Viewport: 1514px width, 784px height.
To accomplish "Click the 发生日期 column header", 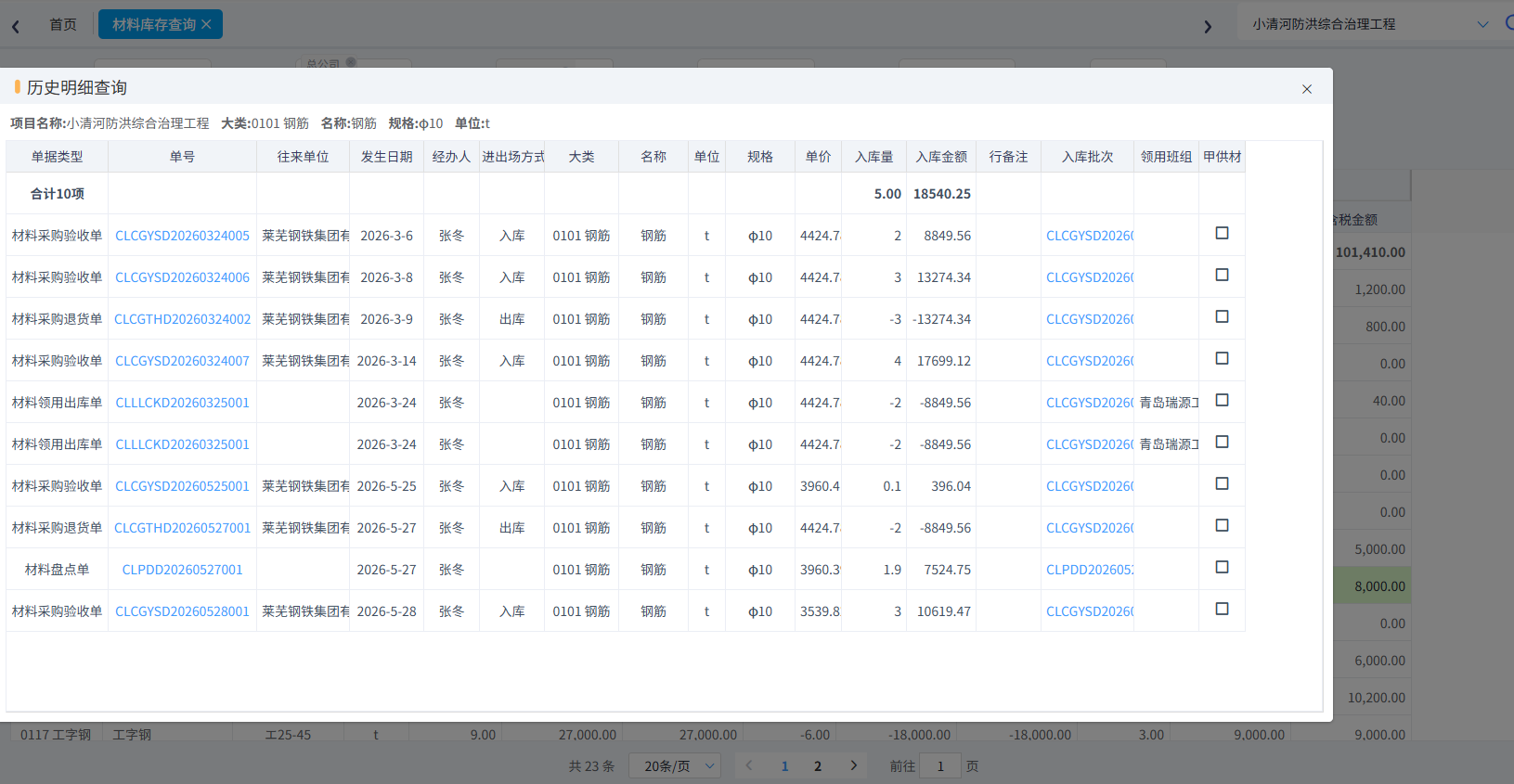I will [x=386, y=157].
